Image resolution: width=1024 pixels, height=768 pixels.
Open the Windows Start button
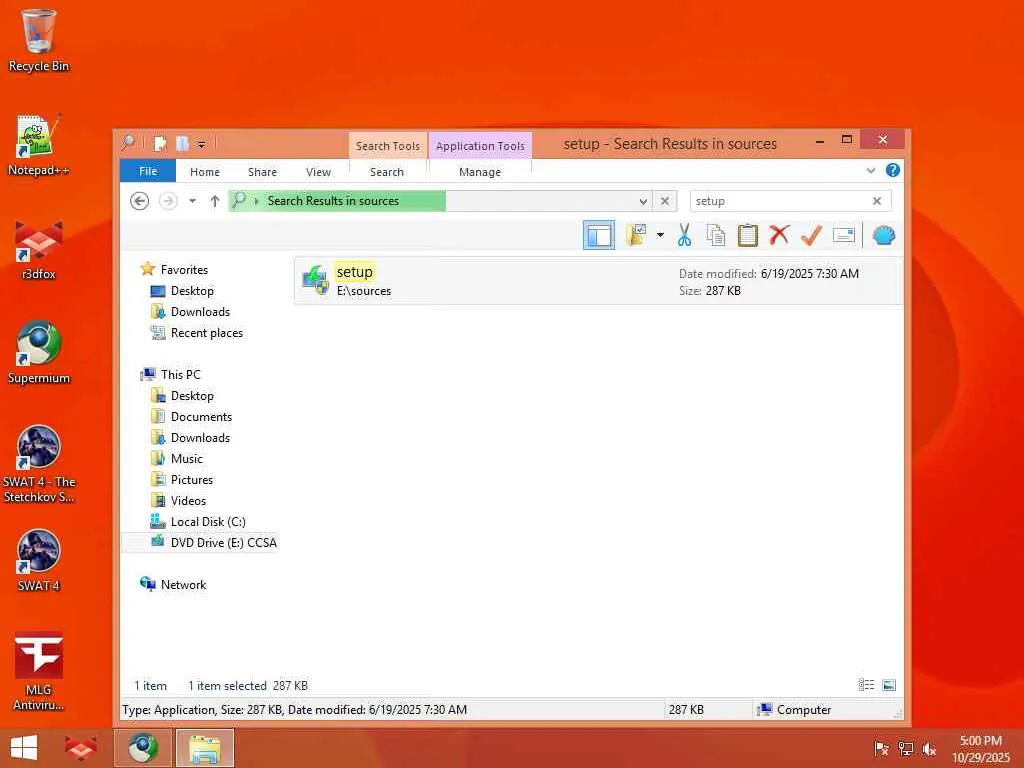point(24,748)
